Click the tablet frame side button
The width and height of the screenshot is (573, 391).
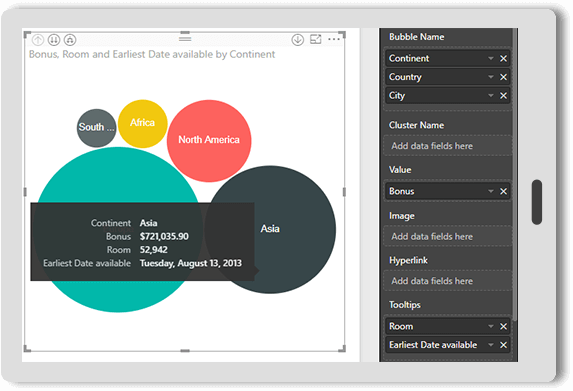(537, 202)
